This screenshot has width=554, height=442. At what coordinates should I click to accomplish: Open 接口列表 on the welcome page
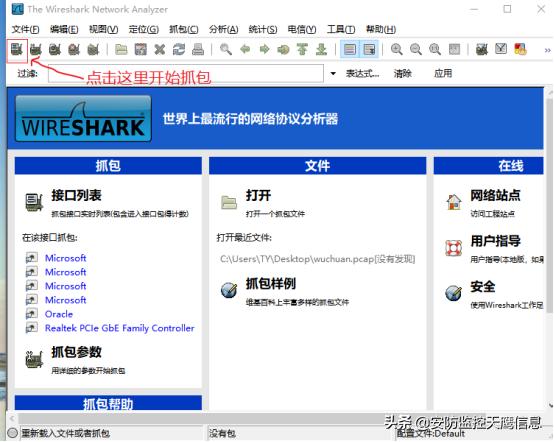(x=76, y=195)
